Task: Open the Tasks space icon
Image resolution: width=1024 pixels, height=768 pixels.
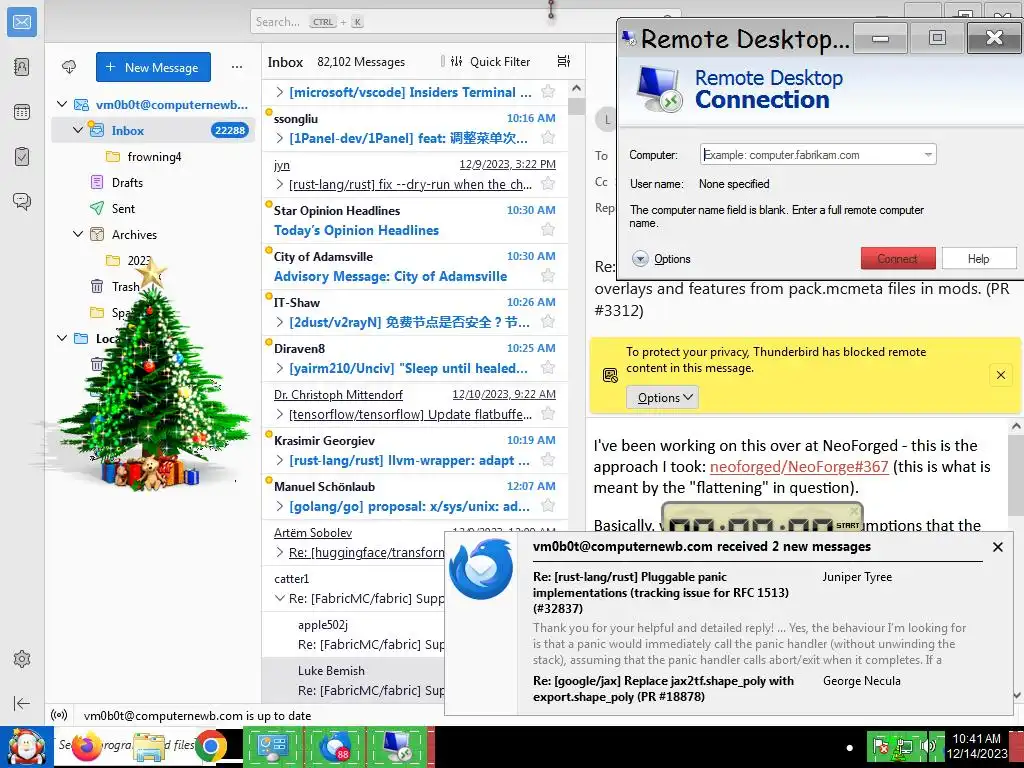Action: click(22, 157)
